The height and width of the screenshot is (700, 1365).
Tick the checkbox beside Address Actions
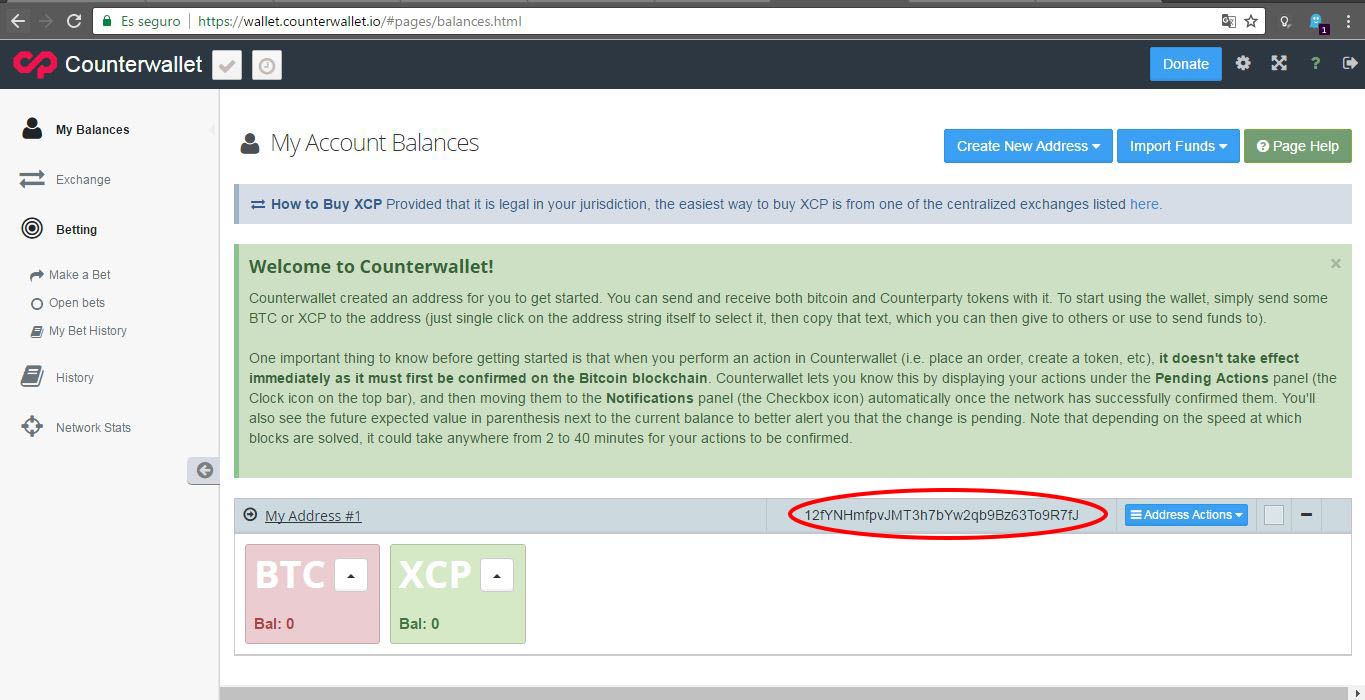(x=1273, y=515)
